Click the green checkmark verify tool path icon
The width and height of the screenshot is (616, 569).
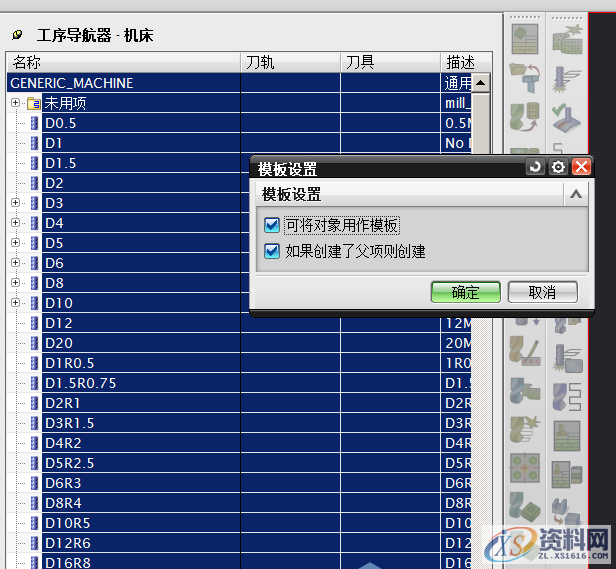566,117
